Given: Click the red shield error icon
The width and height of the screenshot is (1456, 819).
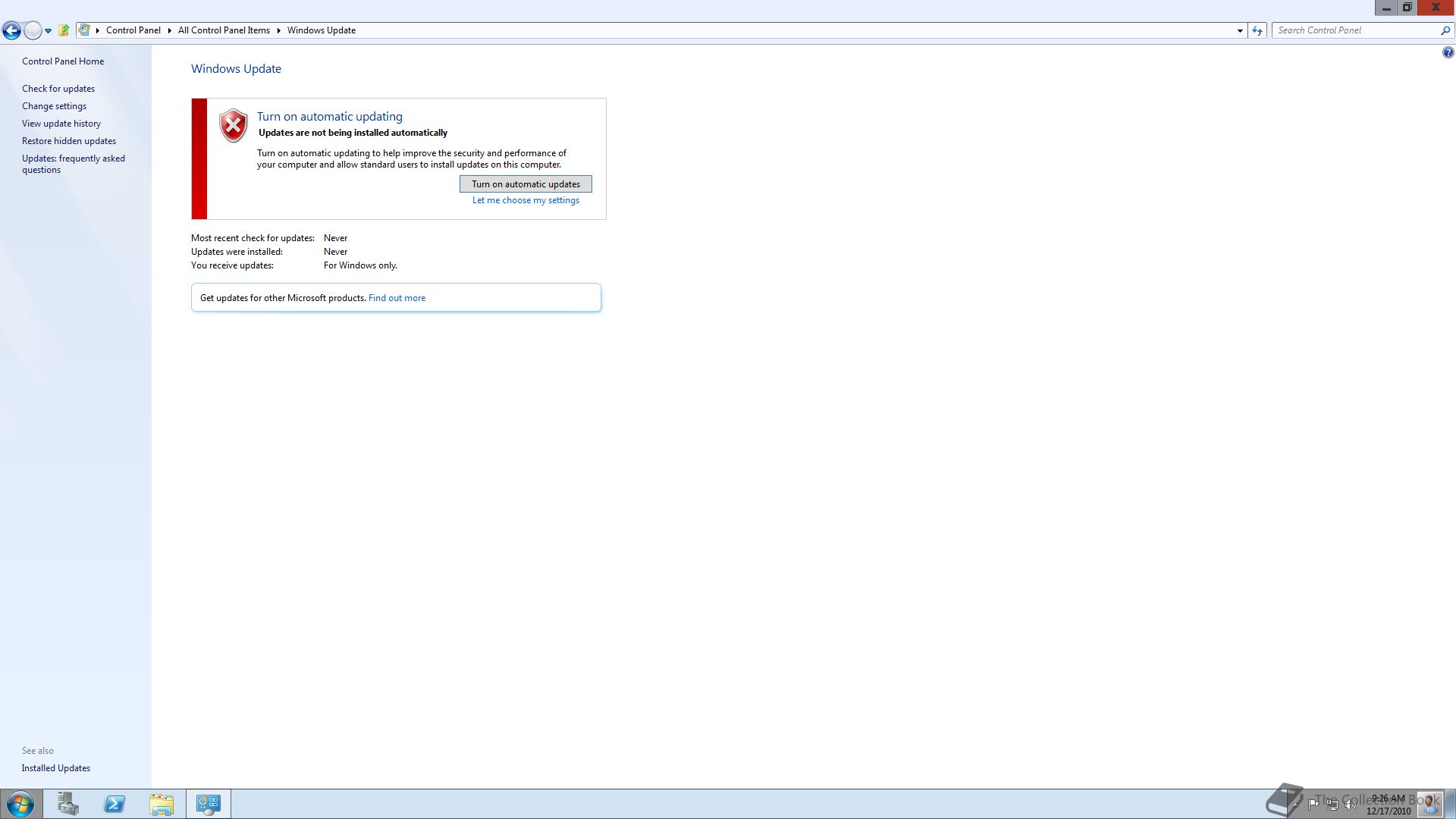Looking at the screenshot, I should [234, 126].
